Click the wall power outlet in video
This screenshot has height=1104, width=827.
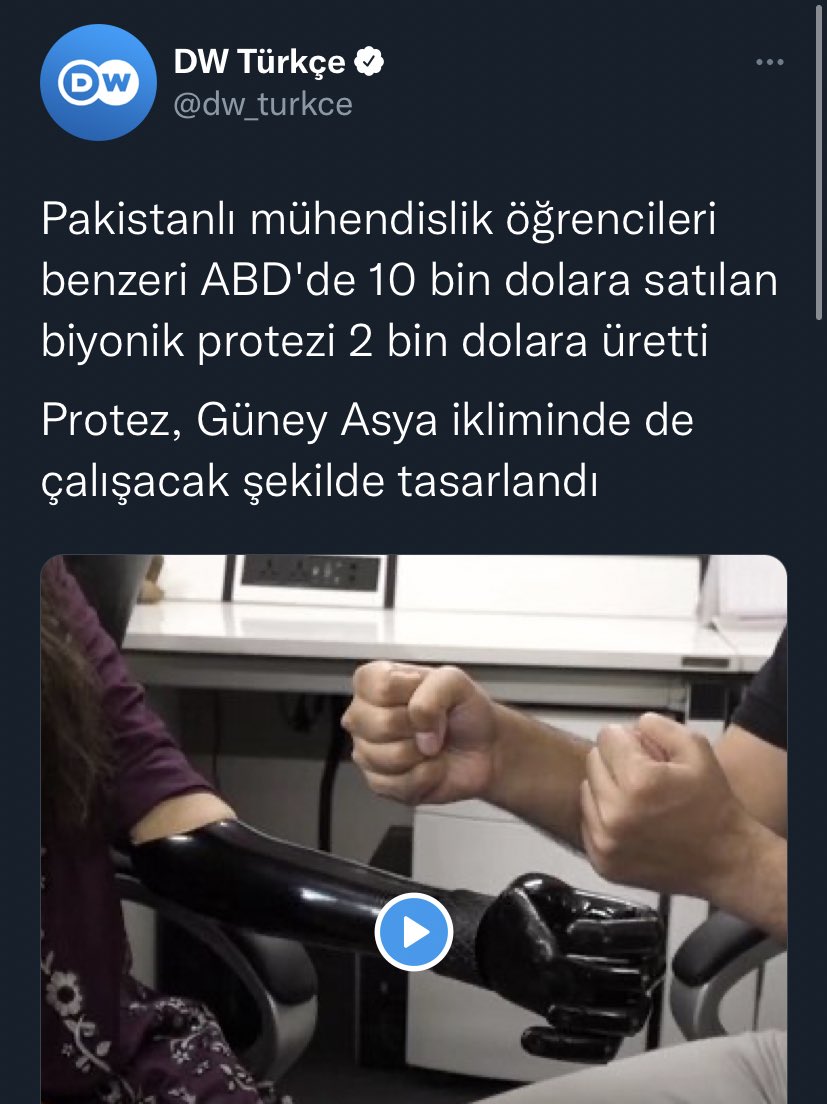pos(310,577)
